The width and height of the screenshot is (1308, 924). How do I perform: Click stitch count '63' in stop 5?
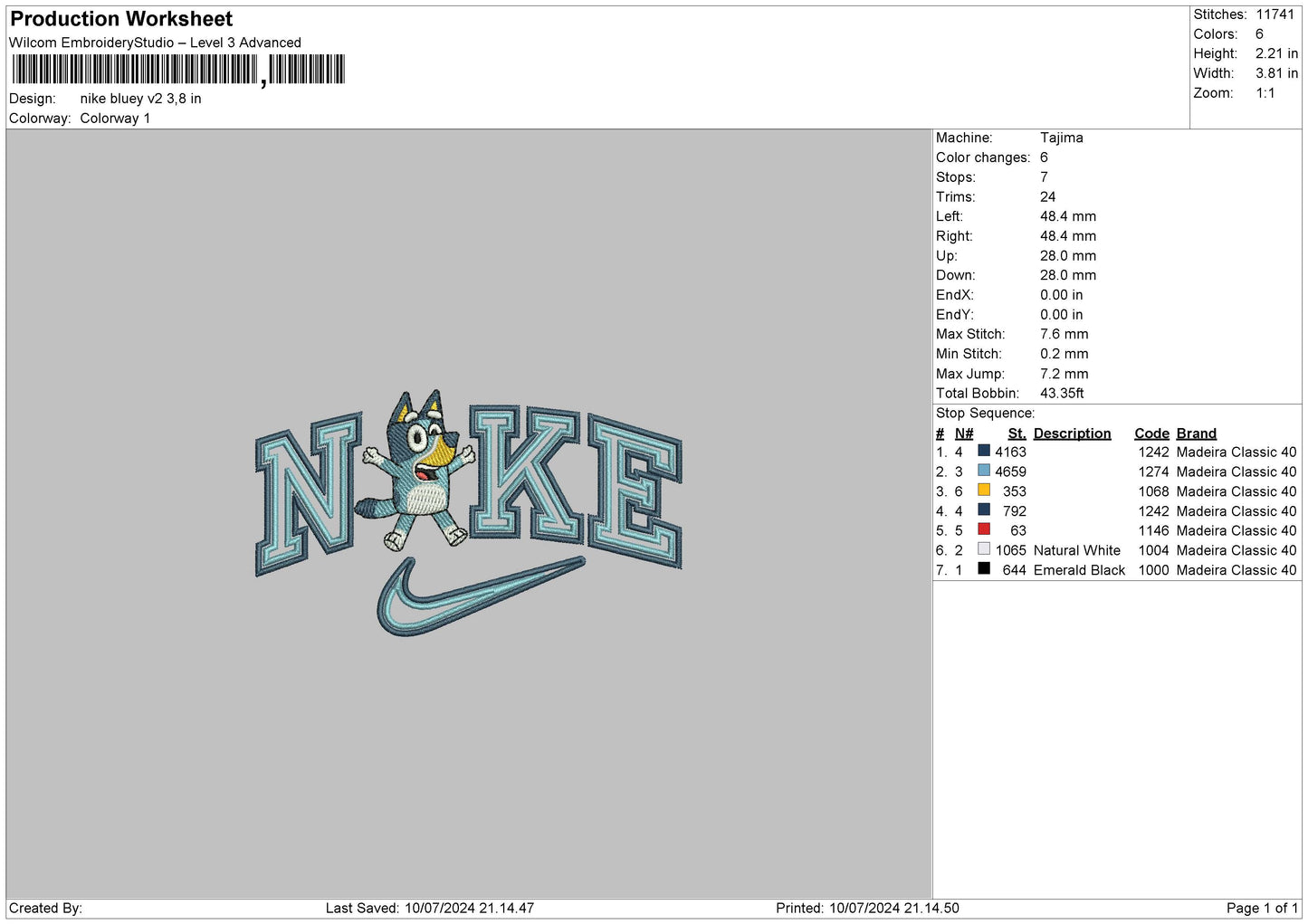click(x=1018, y=531)
